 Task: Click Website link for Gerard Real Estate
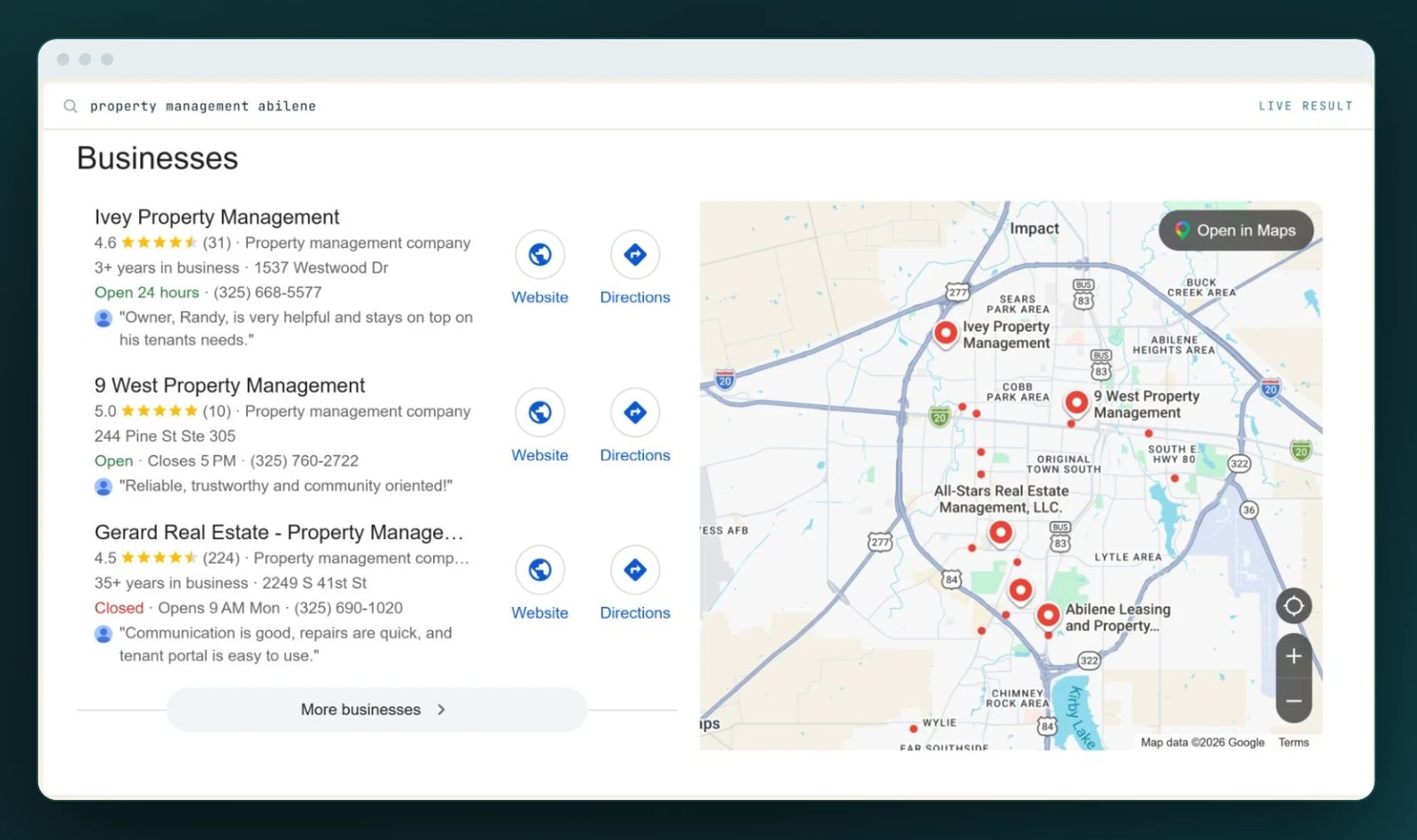[540, 613]
